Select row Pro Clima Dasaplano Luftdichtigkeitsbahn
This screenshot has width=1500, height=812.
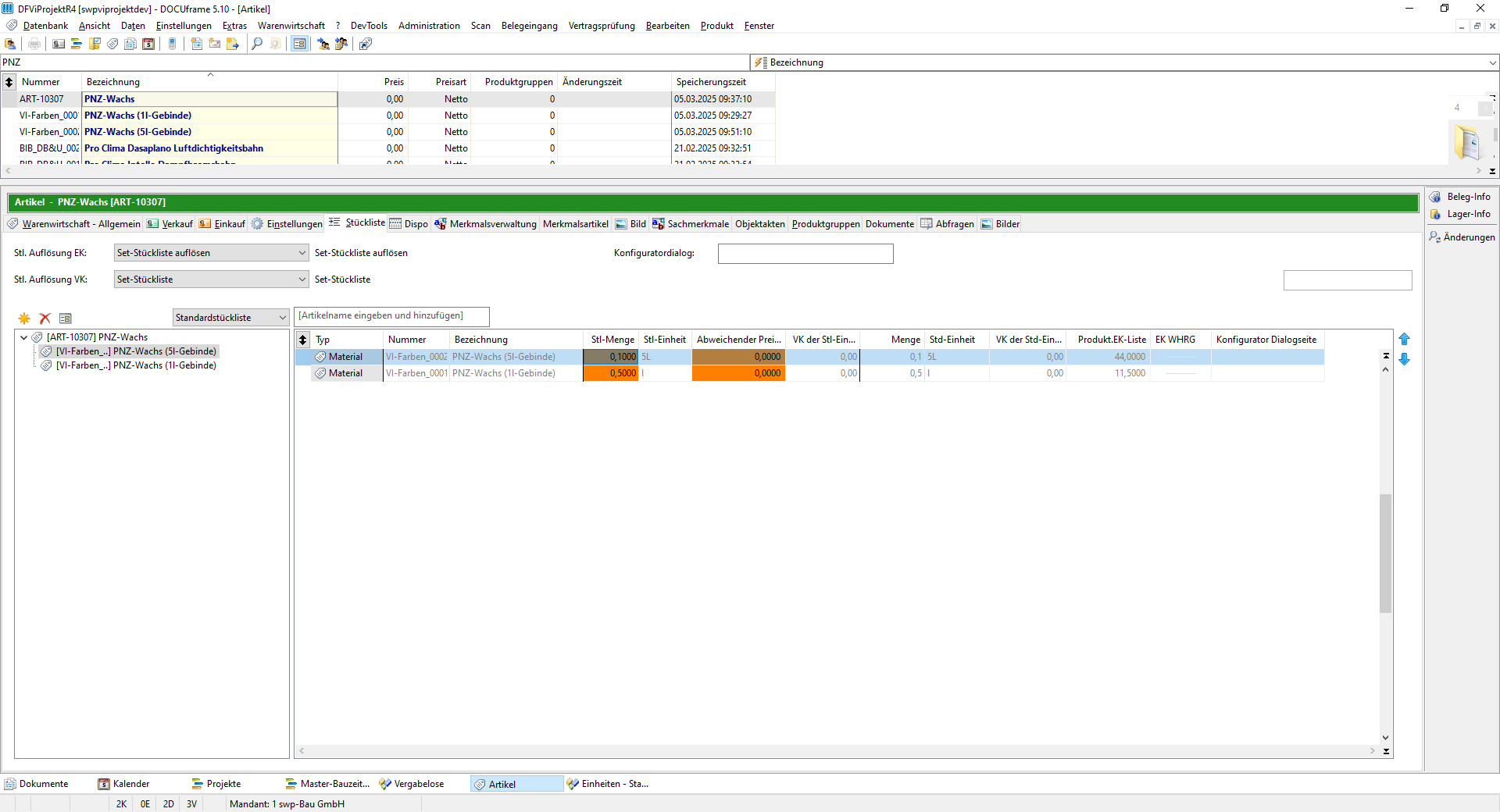[388, 148]
